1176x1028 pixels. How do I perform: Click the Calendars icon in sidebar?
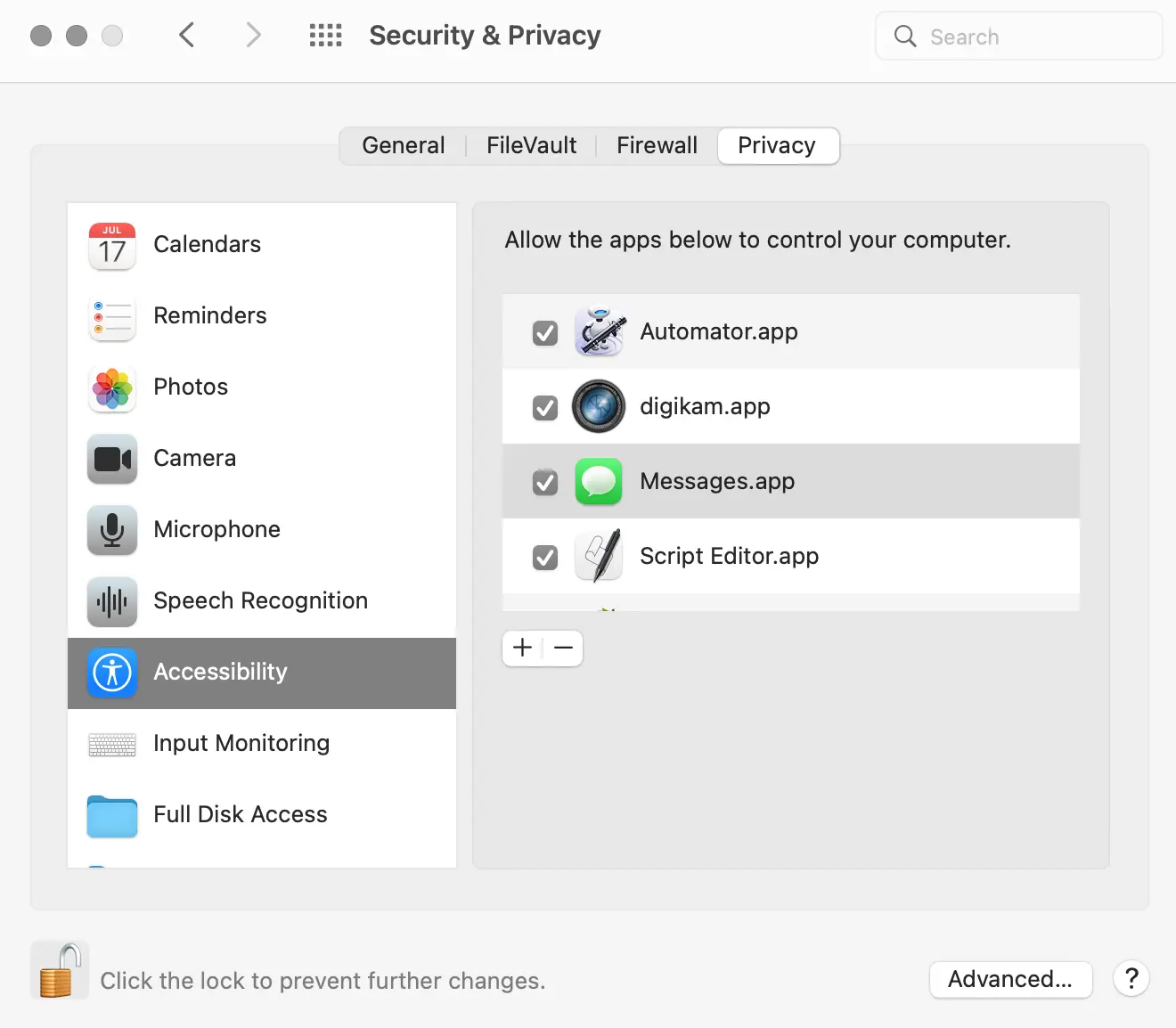[x=112, y=245]
